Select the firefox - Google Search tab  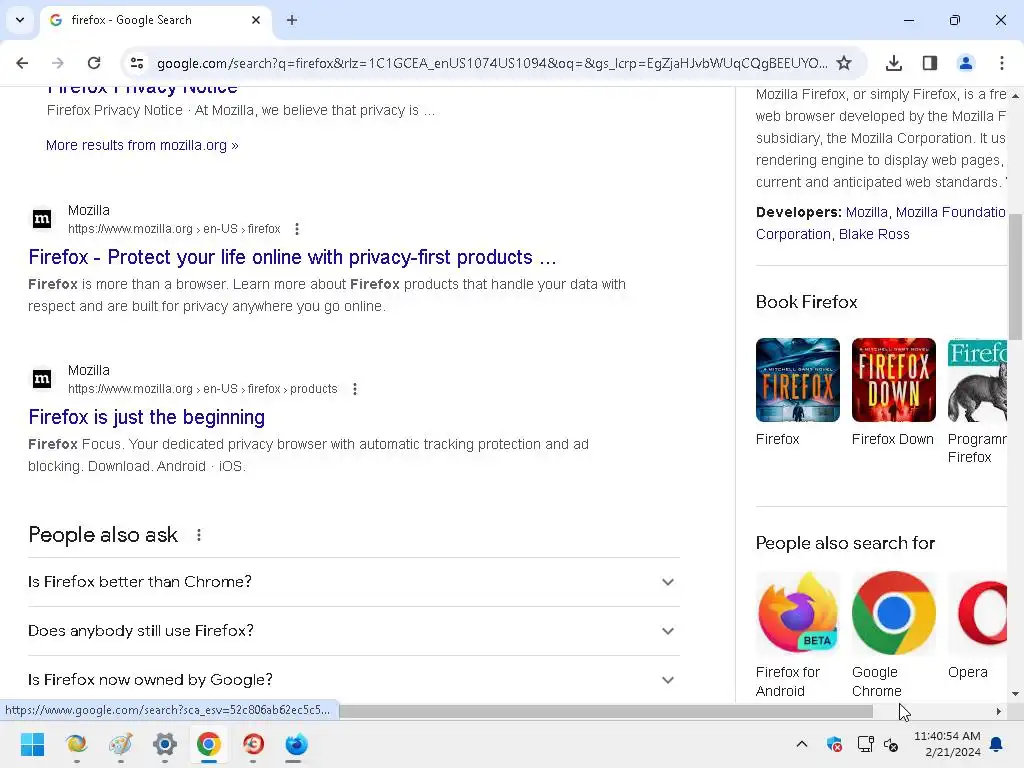(155, 20)
